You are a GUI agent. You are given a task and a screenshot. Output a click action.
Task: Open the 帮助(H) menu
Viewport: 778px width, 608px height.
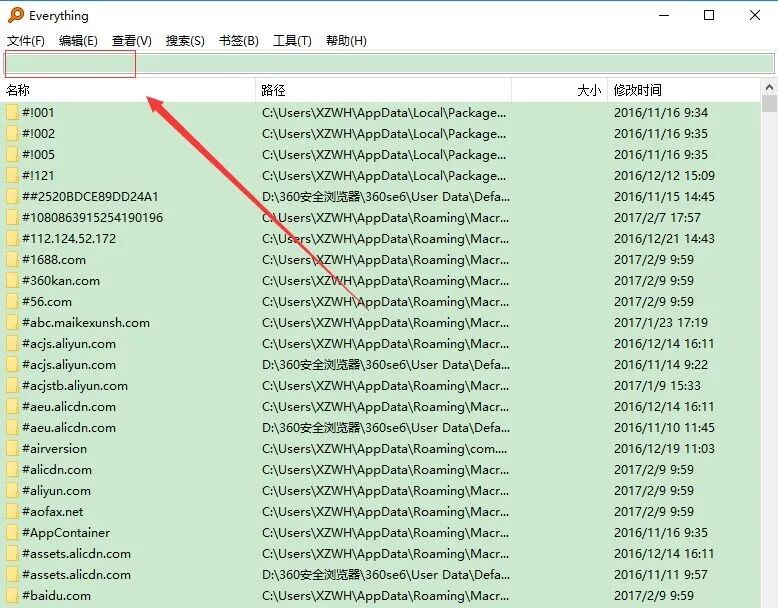click(346, 41)
